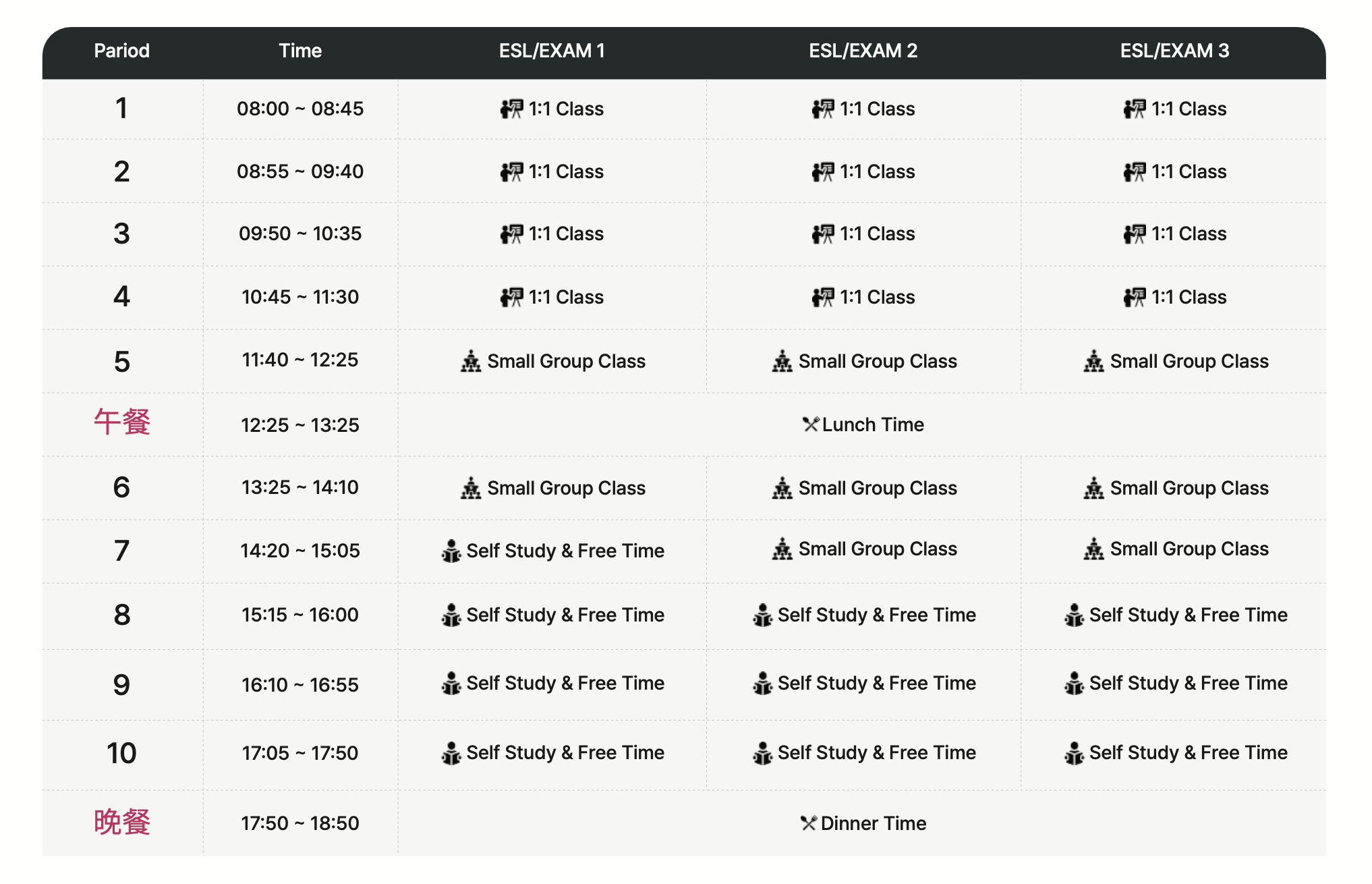
Task: Click the 1:1 Class icon, period 2, ESL/EXAM 2
Action: click(x=822, y=172)
